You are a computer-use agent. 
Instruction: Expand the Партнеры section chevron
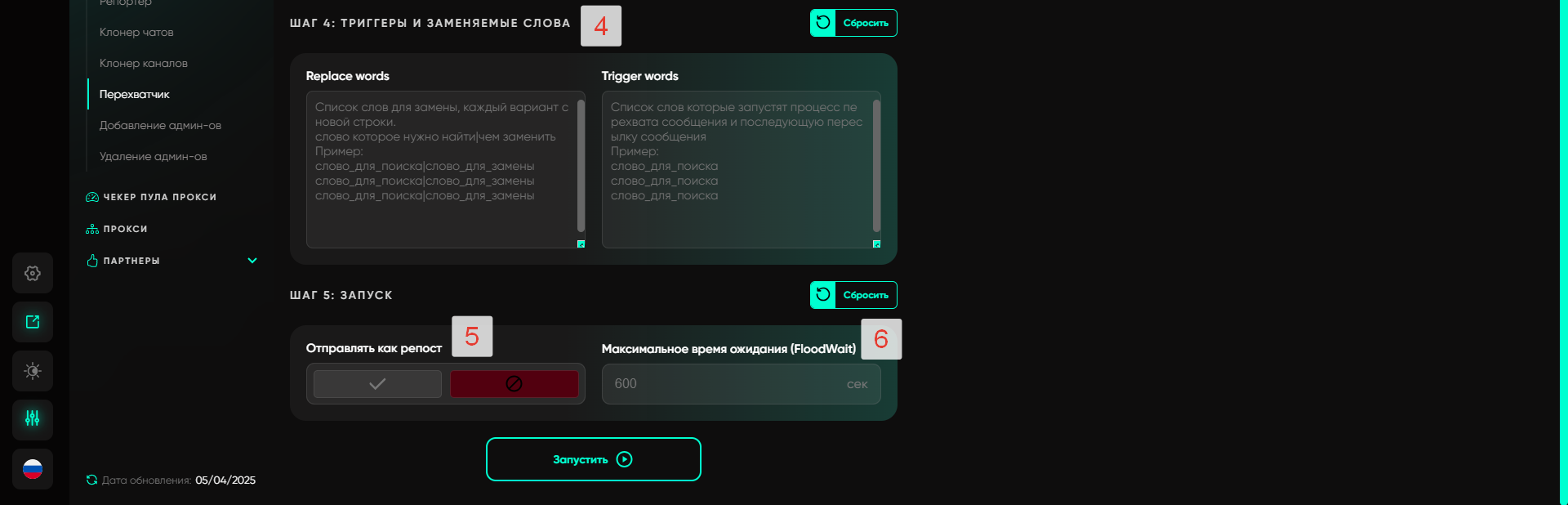tap(252, 261)
